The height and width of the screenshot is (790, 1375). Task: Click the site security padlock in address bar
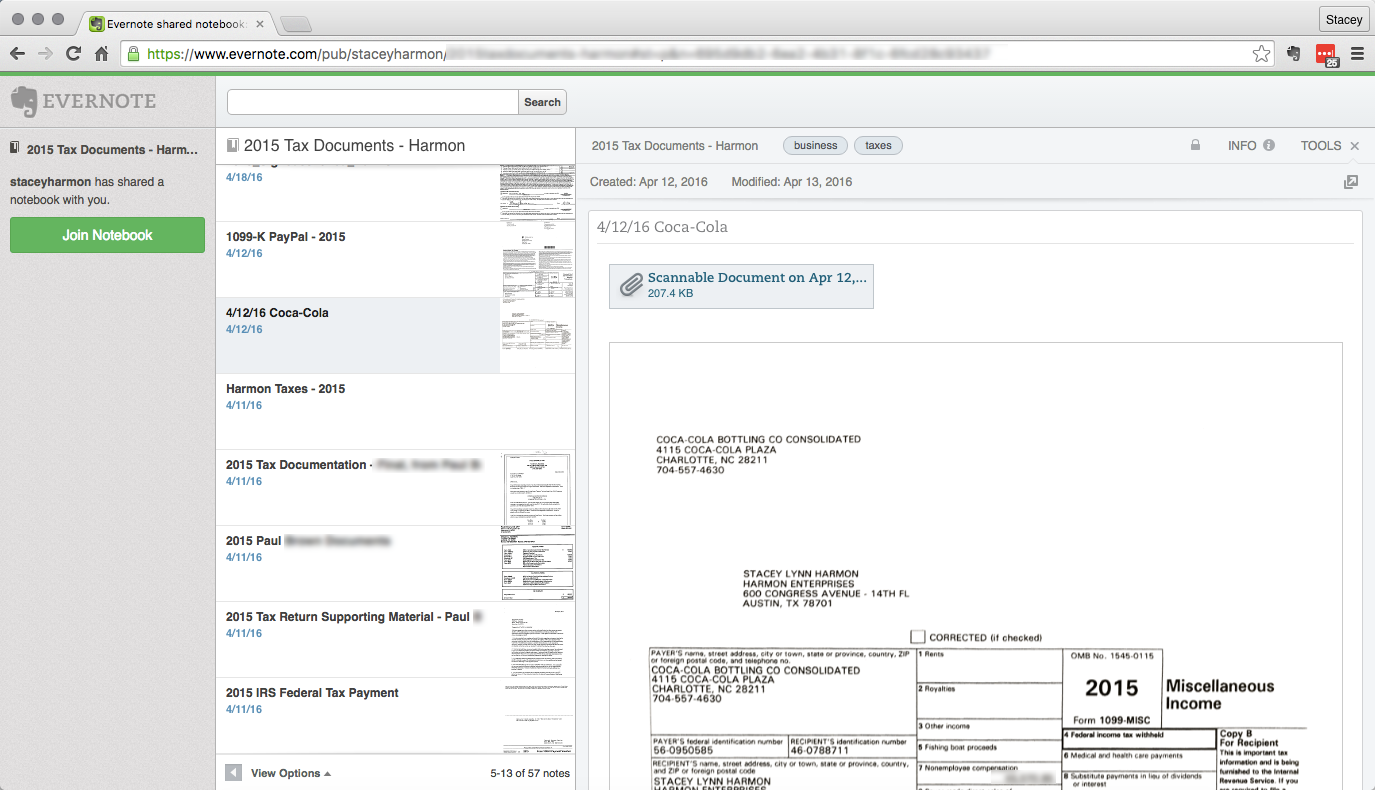[x=132, y=54]
